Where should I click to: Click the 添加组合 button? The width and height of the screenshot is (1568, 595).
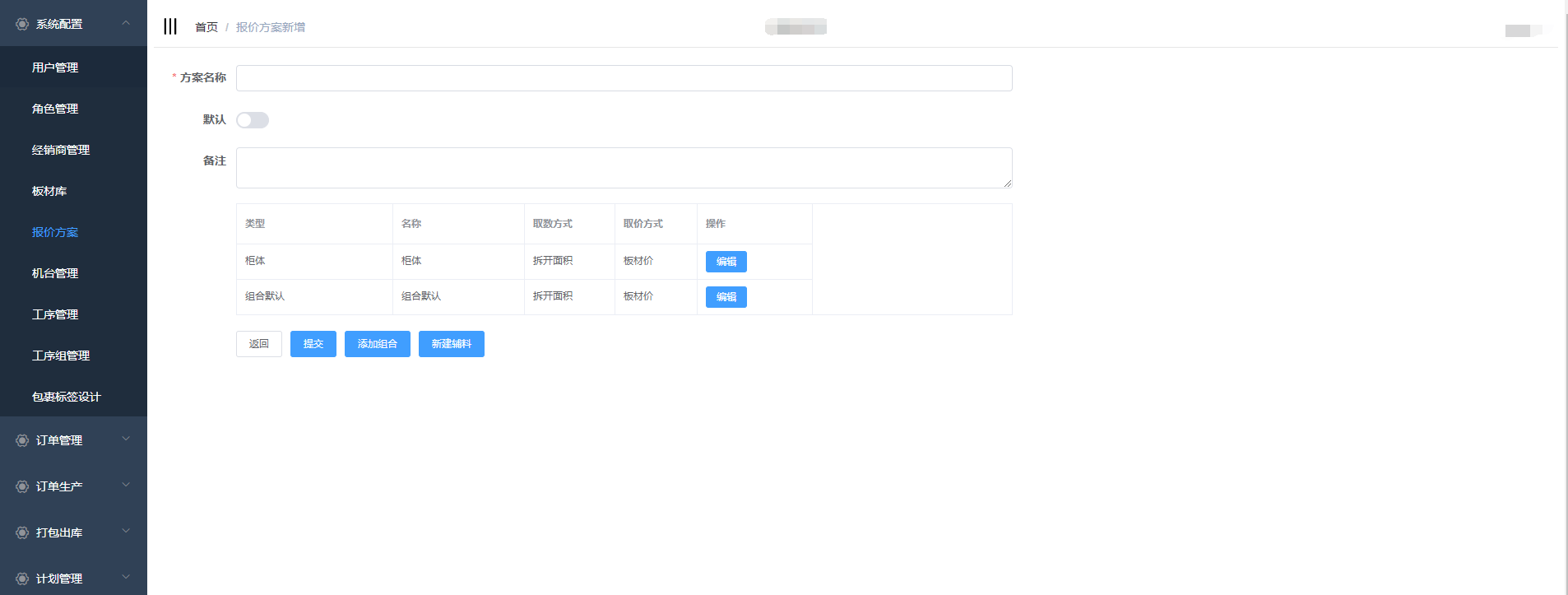pos(377,344)
